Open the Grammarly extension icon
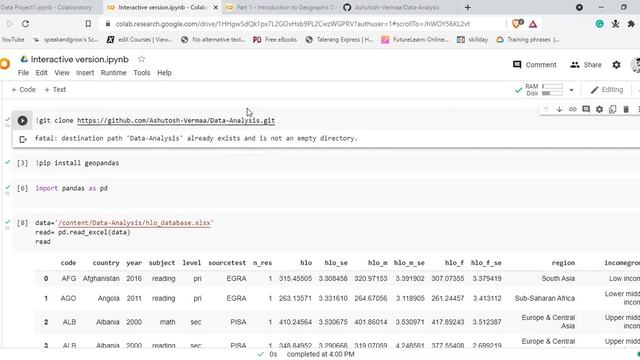 pyautogui.click(x=600, y=24)
